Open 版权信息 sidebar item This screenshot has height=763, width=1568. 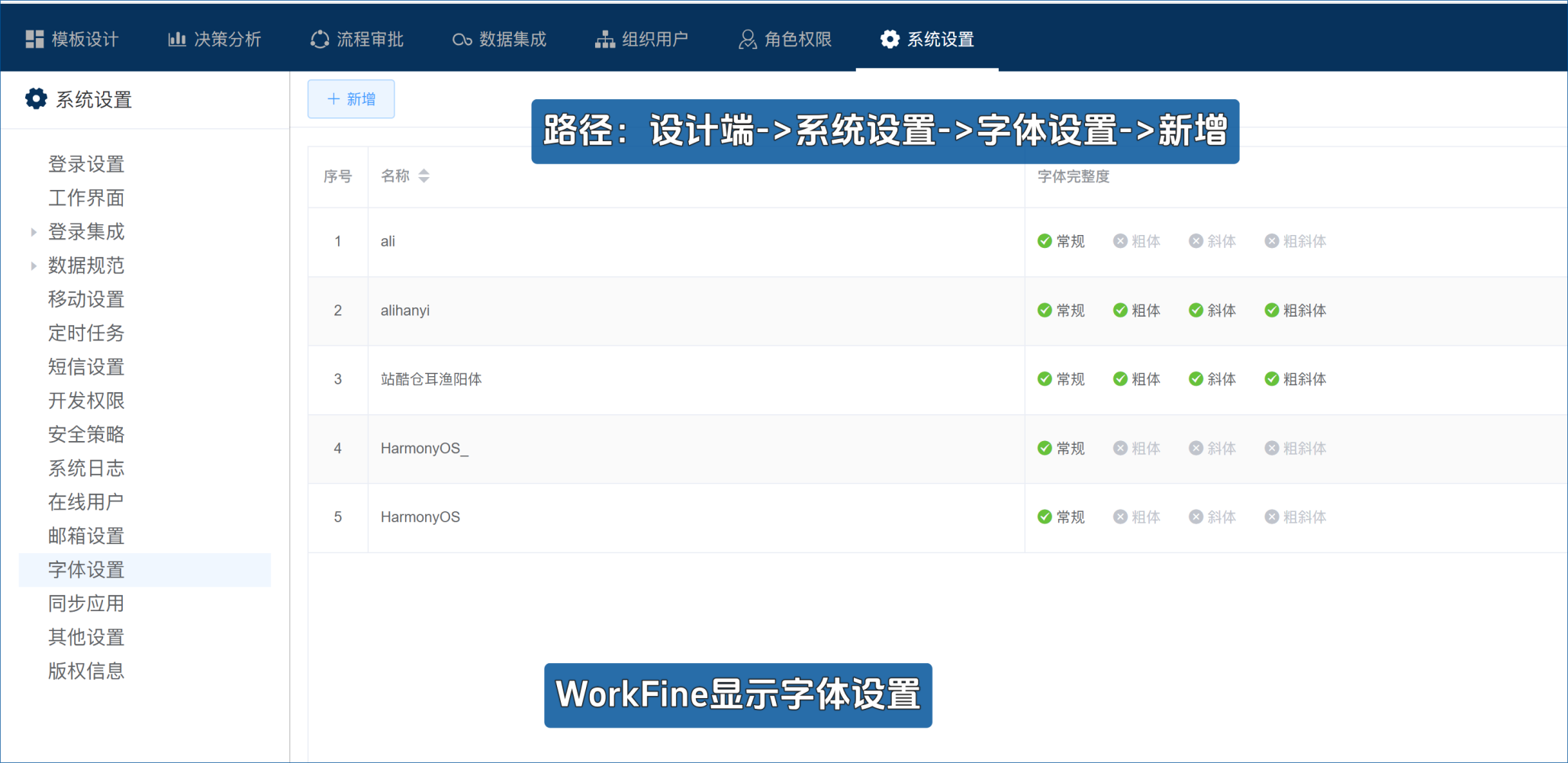(86, 671)
